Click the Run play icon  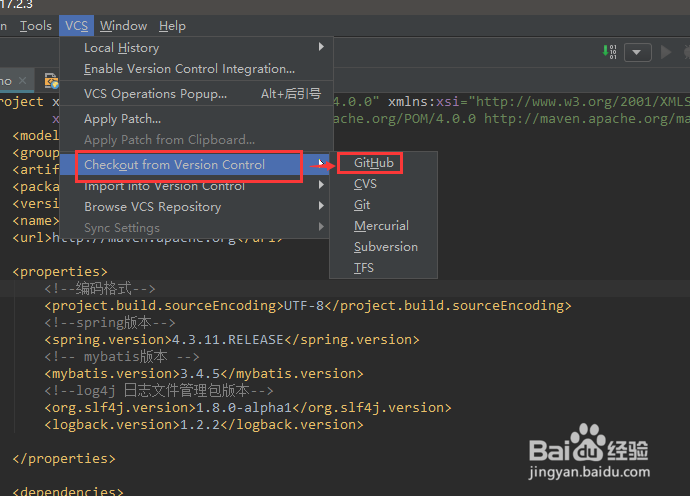[x=666, y=52]
